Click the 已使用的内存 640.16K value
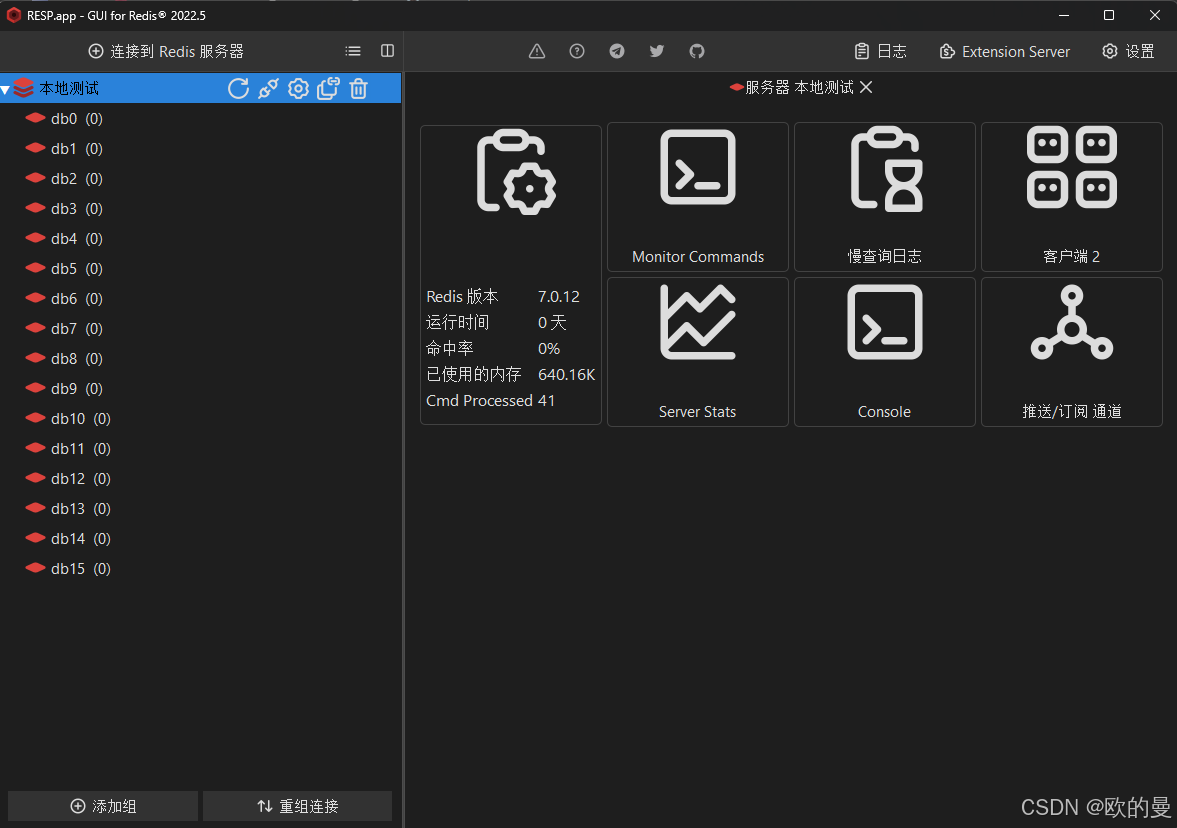The image size is (1177, 828). (x=567, y=375)
